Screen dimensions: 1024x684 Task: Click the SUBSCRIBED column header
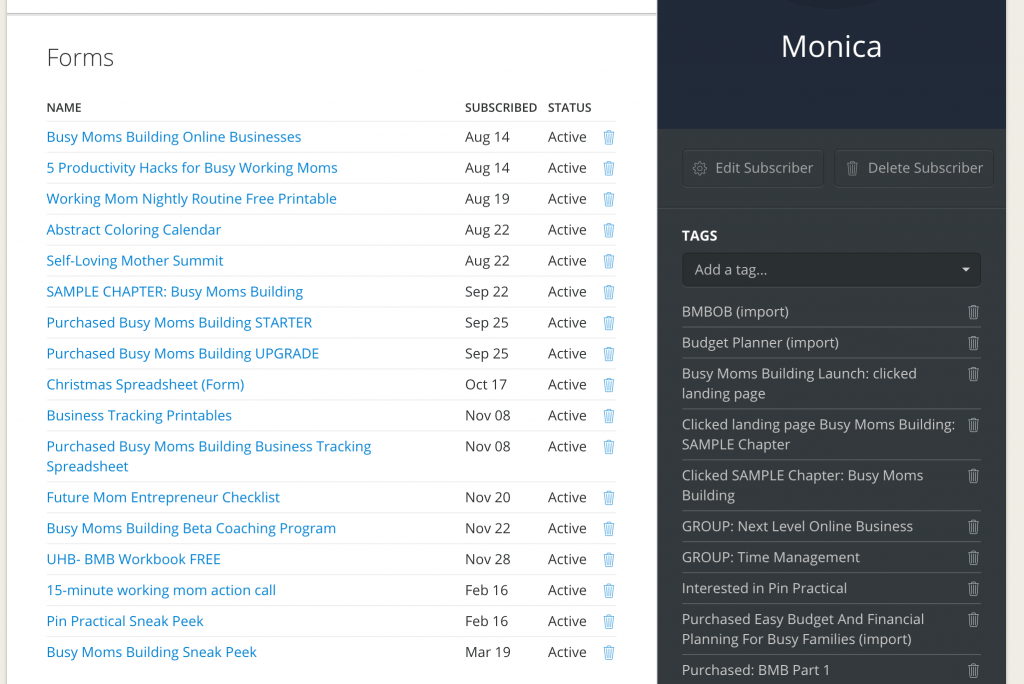[x=501, y=108]
